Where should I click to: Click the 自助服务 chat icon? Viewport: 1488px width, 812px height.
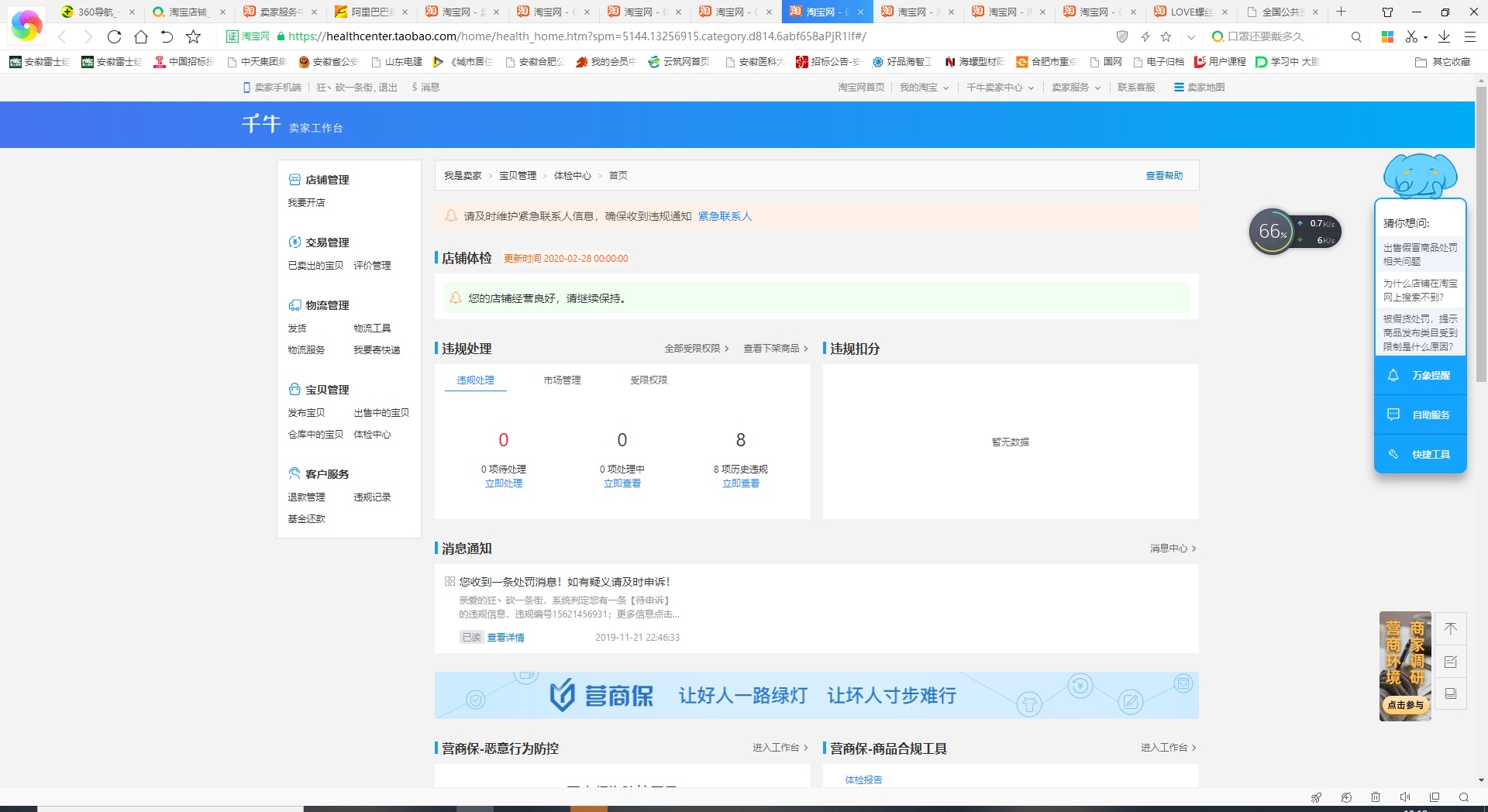[1393, 415]
